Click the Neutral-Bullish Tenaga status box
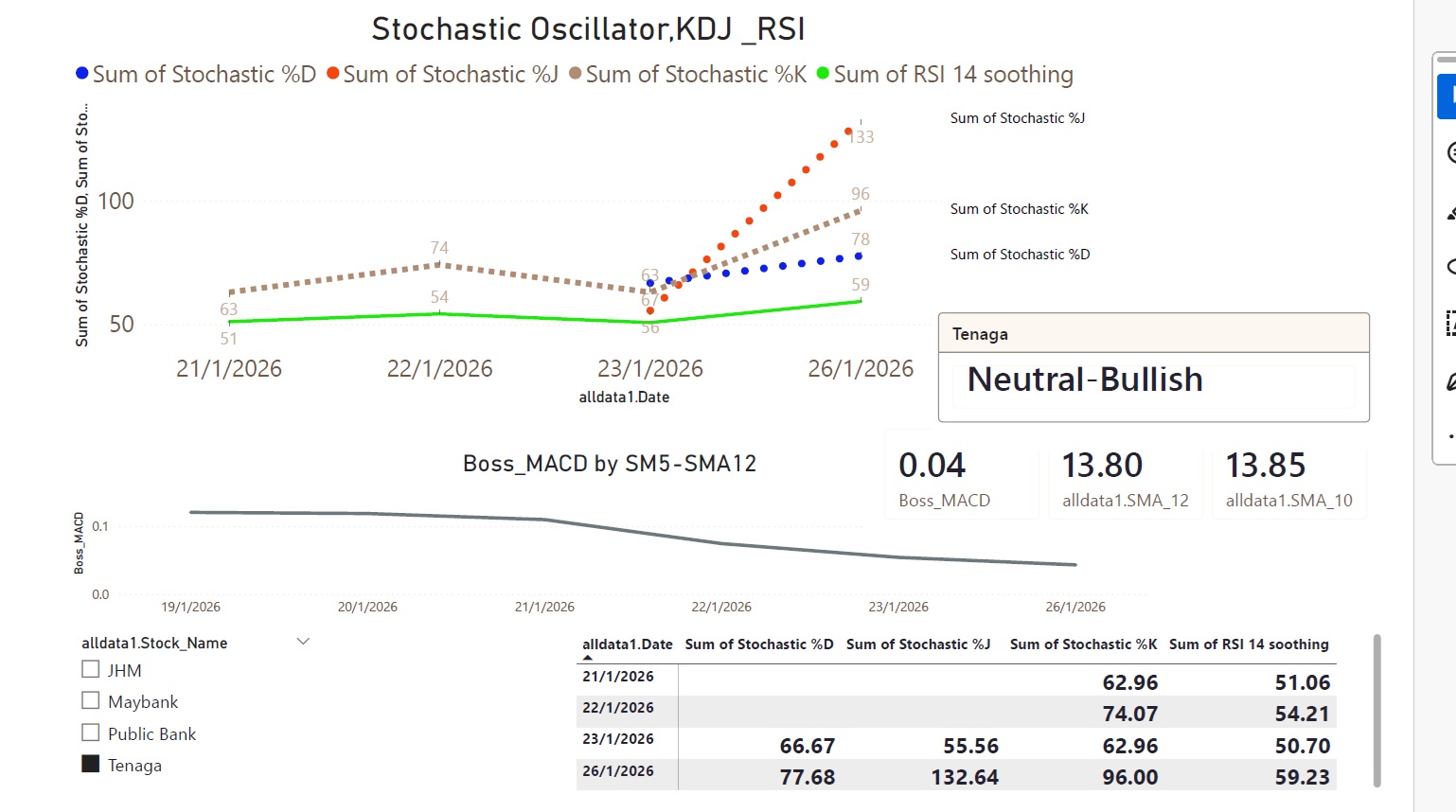Screen dimensions: 1456x812 (1153, 380)
